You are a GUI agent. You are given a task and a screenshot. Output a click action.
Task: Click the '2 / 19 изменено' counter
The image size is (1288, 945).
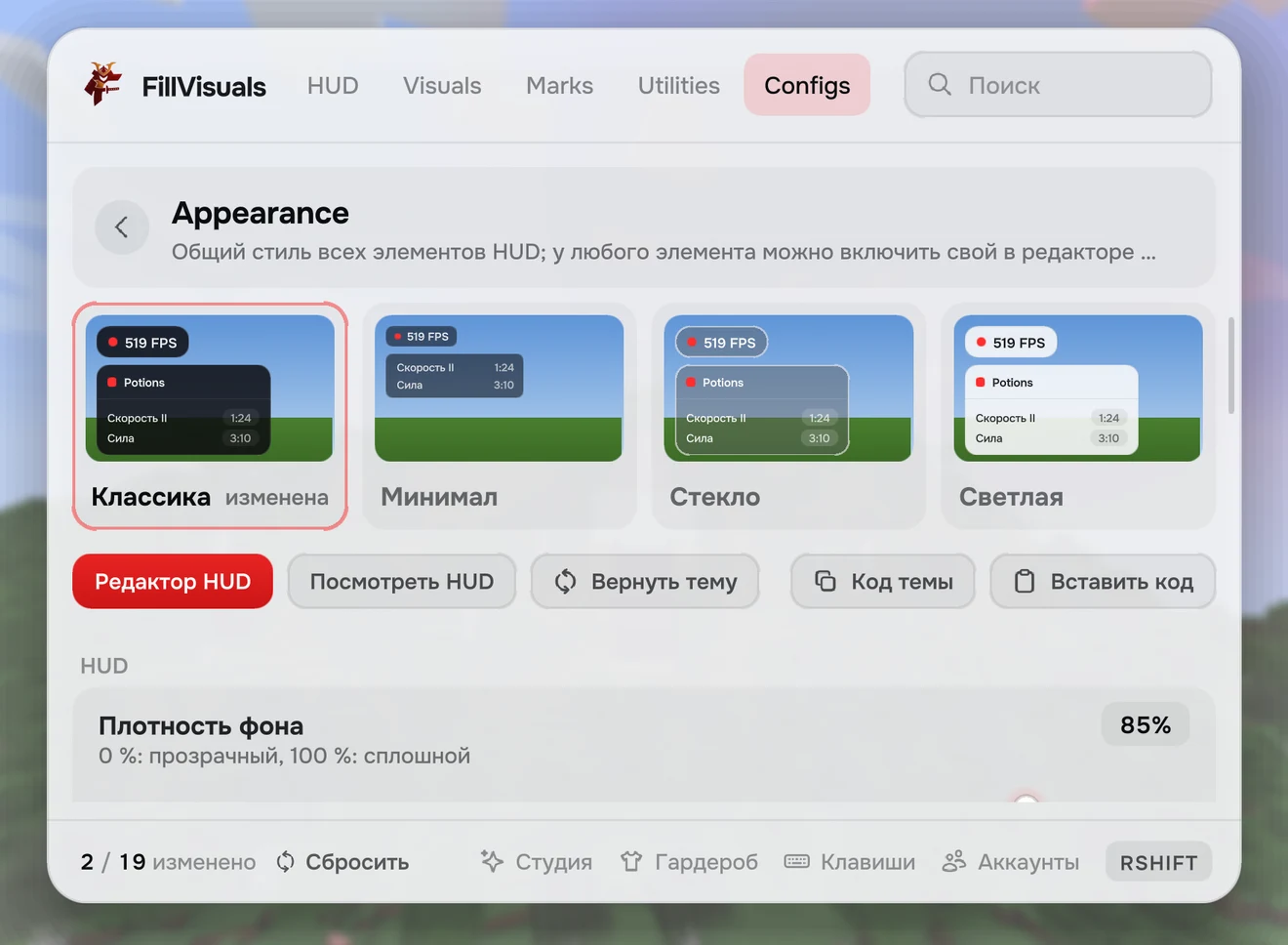168,862
